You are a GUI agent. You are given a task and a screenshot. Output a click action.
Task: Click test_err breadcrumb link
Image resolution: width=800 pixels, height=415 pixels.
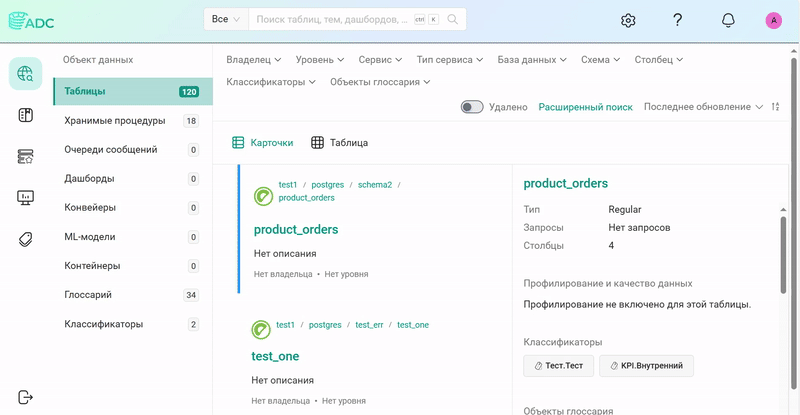(x=369, y=325)
